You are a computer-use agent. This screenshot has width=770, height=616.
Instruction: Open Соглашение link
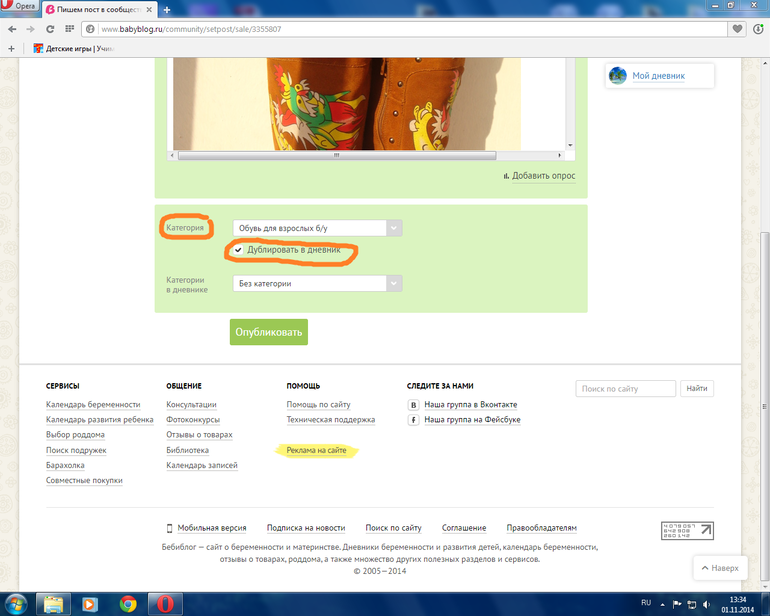[x=464, y=528]
